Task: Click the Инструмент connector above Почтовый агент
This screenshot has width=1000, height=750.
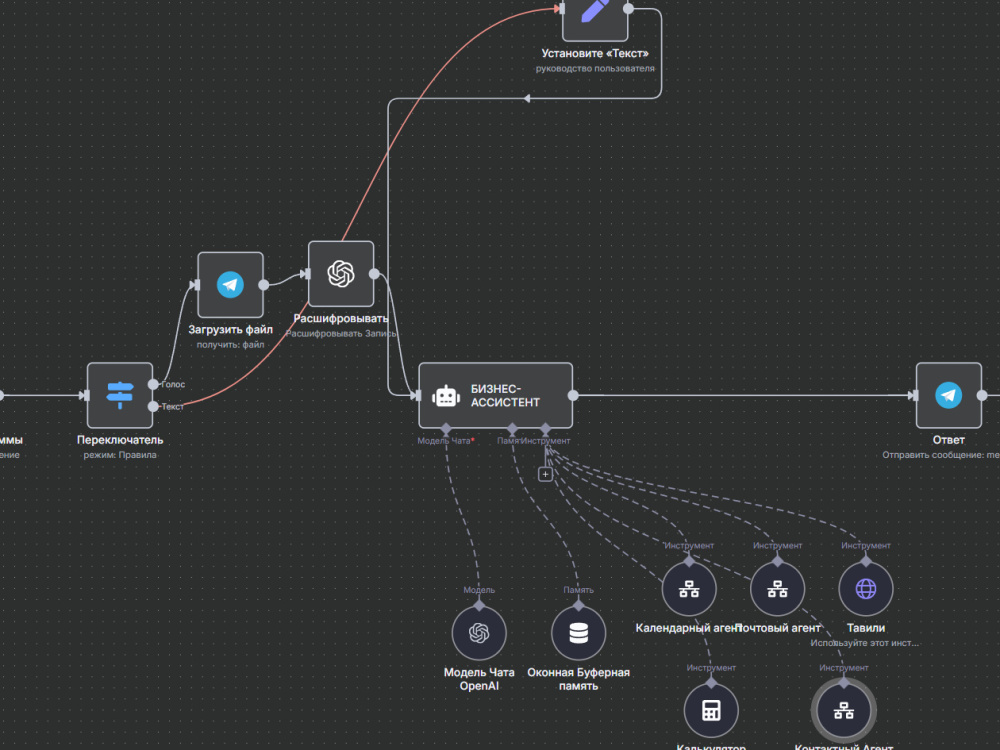Action: tap(777, 561)
